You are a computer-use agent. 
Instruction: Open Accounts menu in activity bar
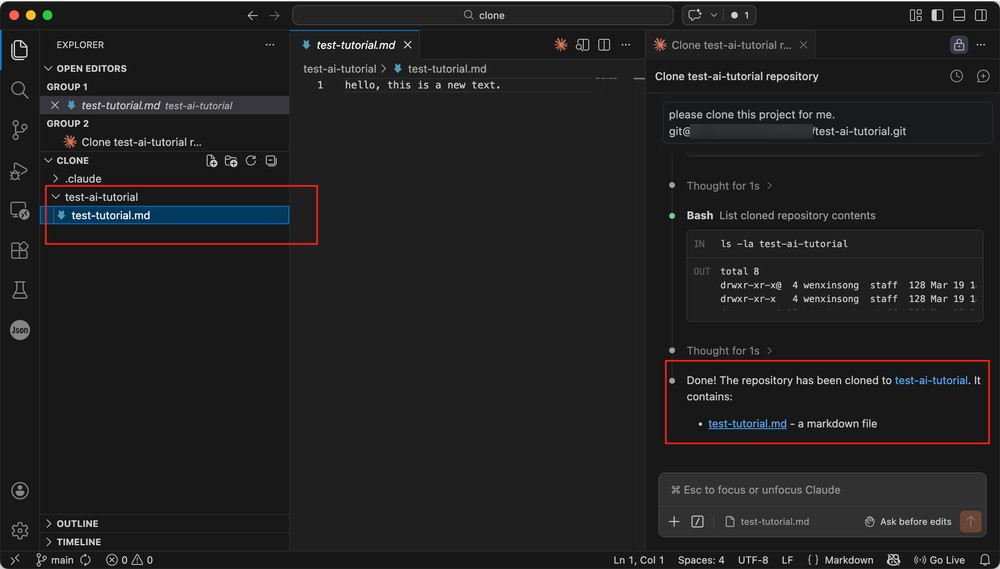19,491
